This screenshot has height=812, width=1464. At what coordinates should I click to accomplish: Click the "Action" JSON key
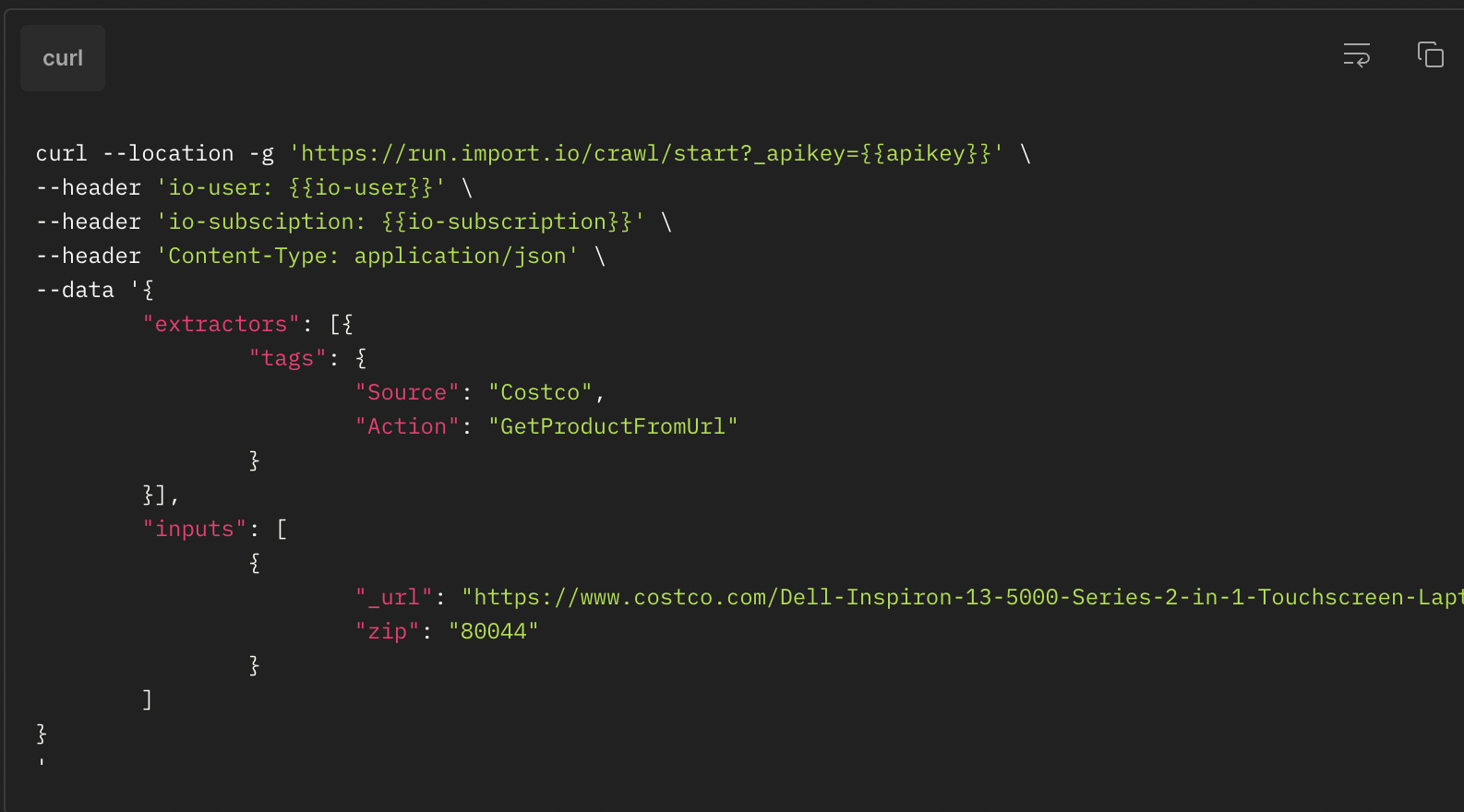click(x=407, y=426)
